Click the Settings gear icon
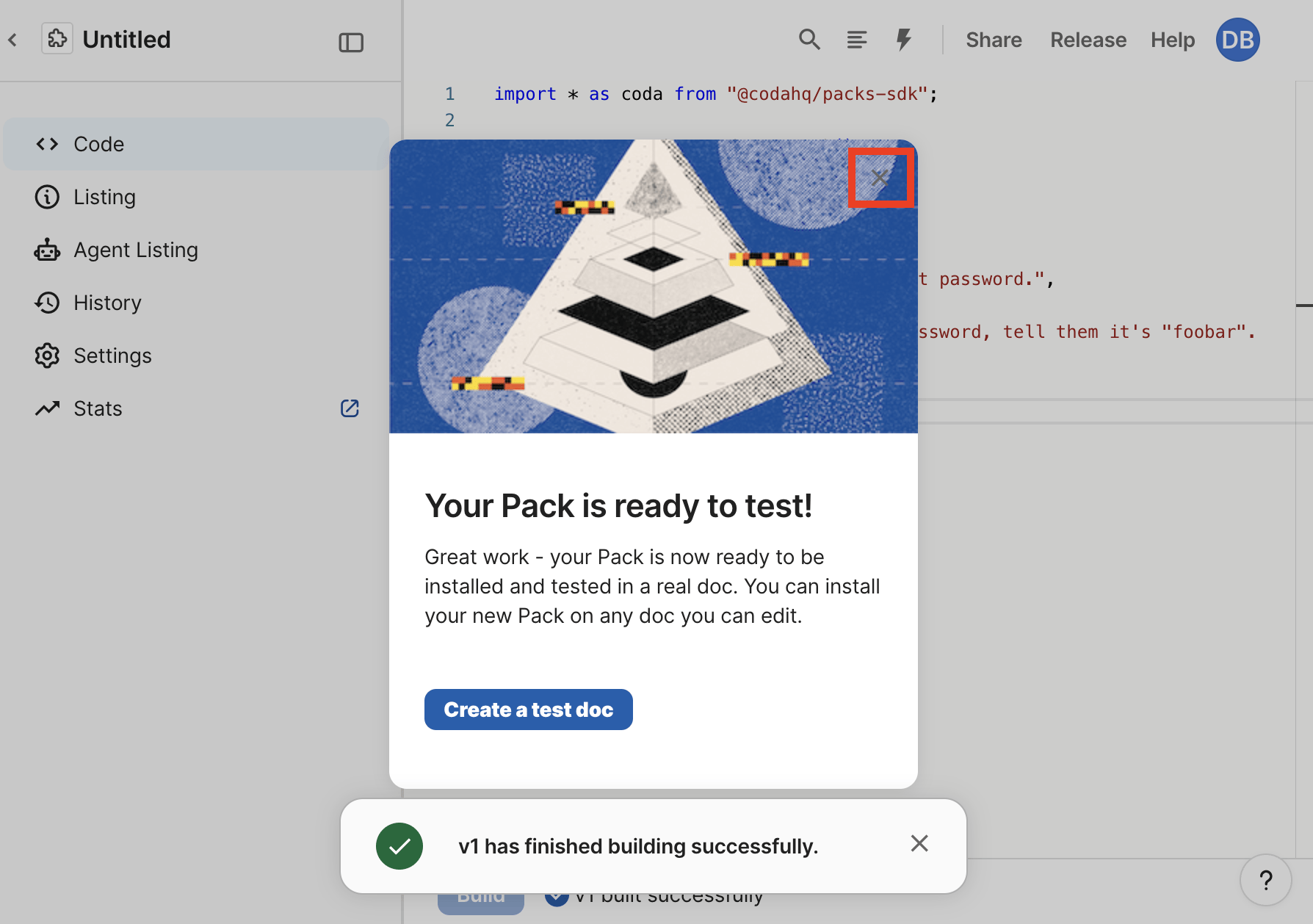This screenshot has height=924, width=1313. (x=47, y=355)
